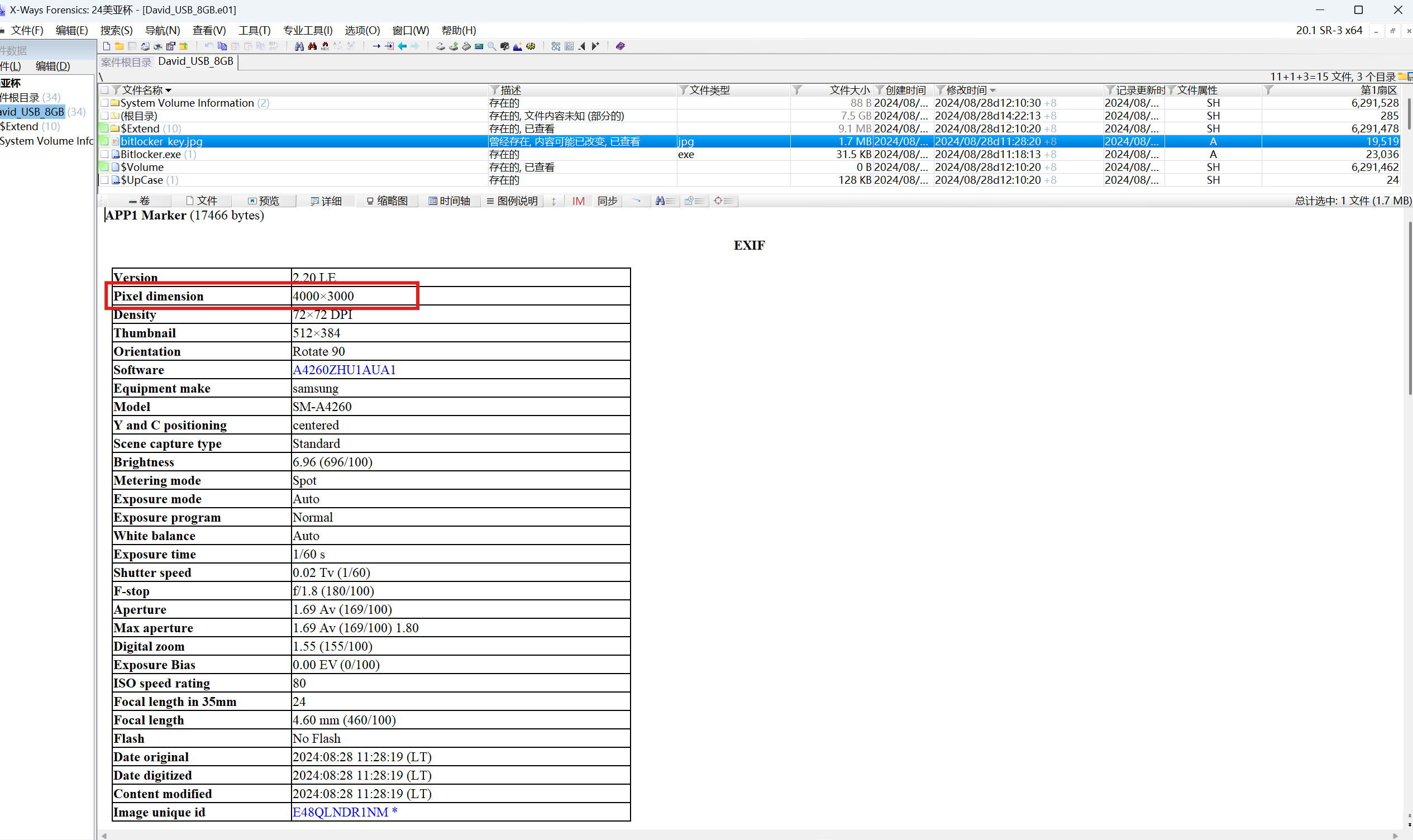Screen dimensions: 1413x840
Task: Click the camera snapshot toolbar icon
Action: pyautogui.click(x=505, y=46)
